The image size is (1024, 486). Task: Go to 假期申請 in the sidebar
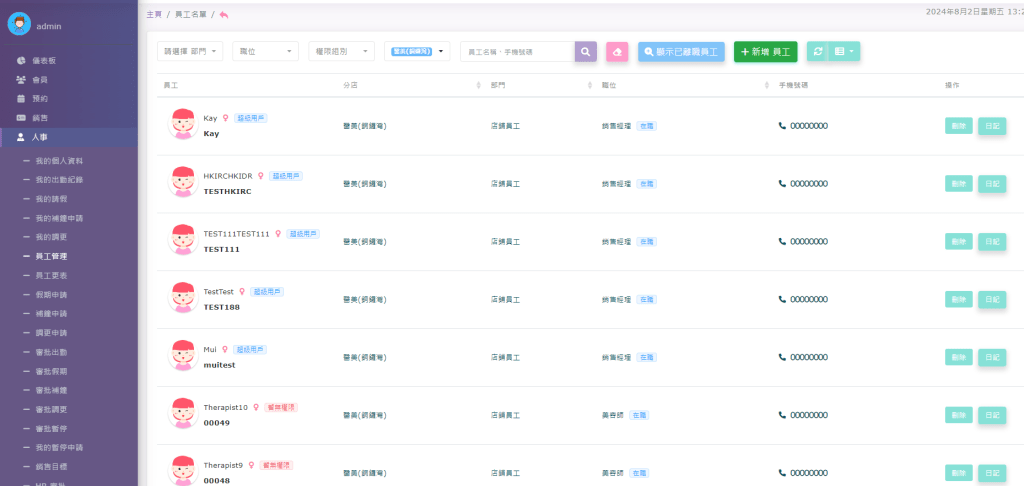click(x=51, y=294)
